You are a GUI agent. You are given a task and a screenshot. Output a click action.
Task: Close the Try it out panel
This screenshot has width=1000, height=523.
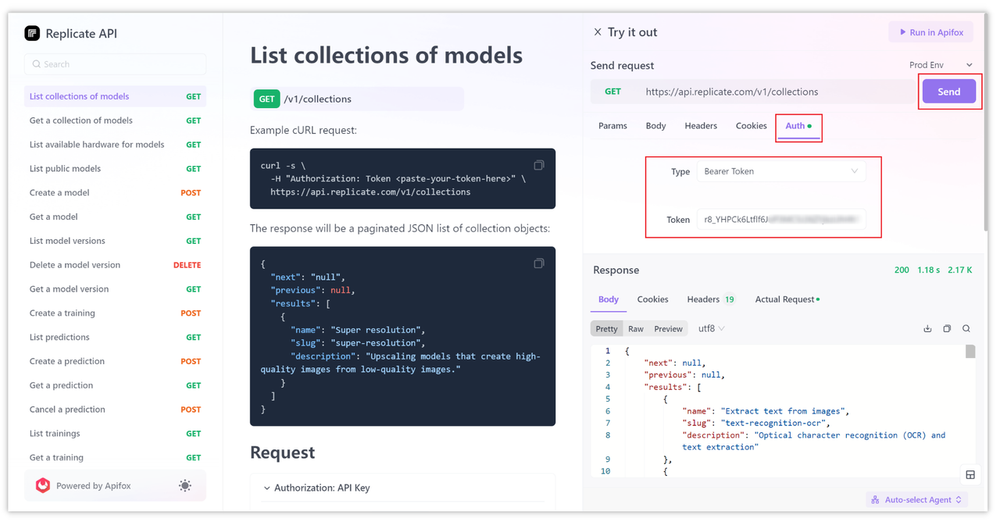598,32
